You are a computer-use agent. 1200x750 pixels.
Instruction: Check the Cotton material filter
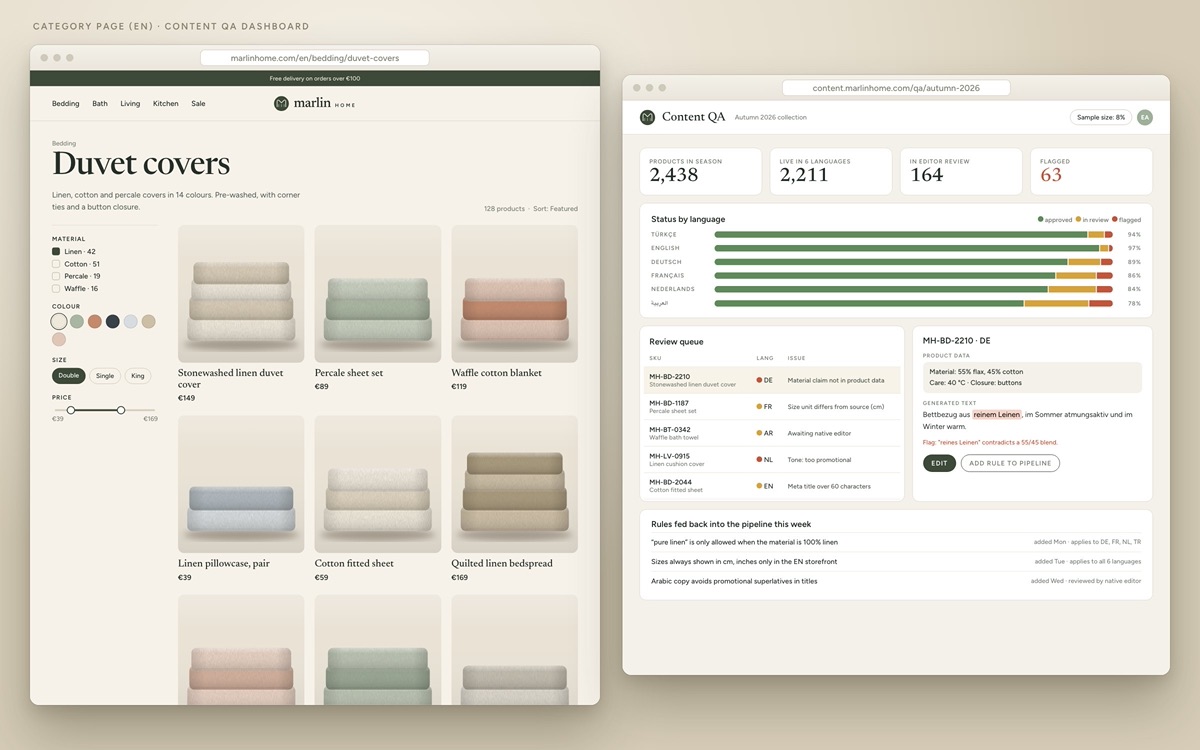point(56,264)
